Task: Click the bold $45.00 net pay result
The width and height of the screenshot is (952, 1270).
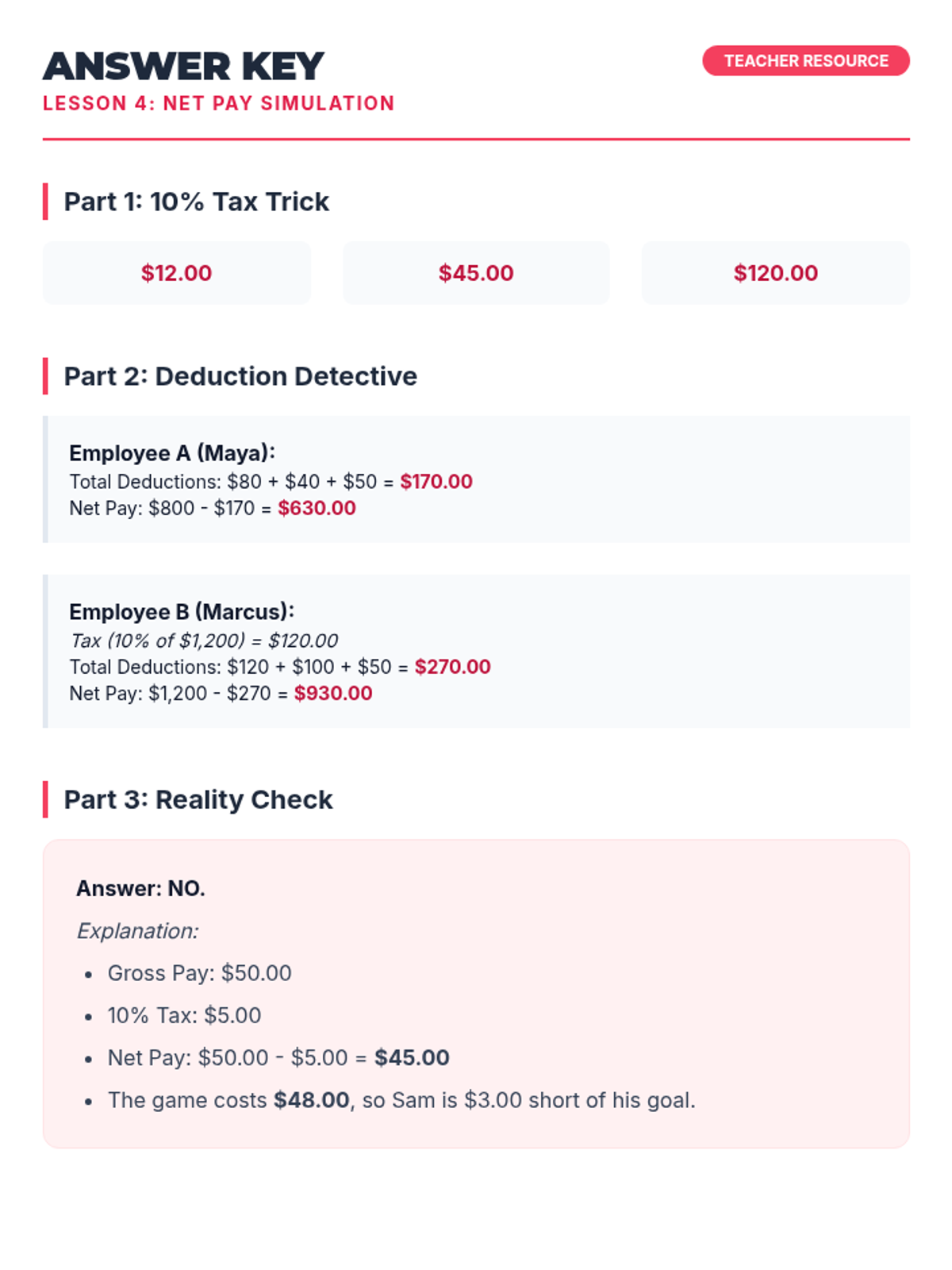Action: [x=412, y=1058]
